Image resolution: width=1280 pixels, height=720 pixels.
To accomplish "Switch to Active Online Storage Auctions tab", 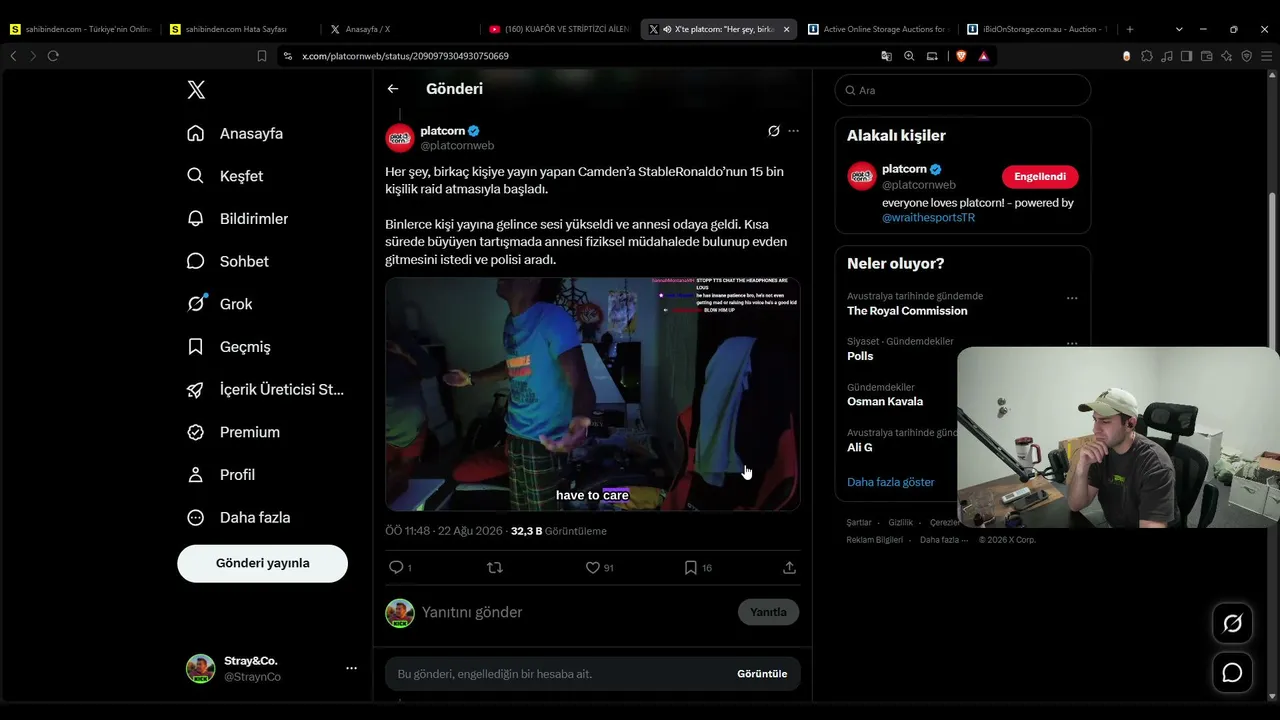I will [x=877, y=29].
